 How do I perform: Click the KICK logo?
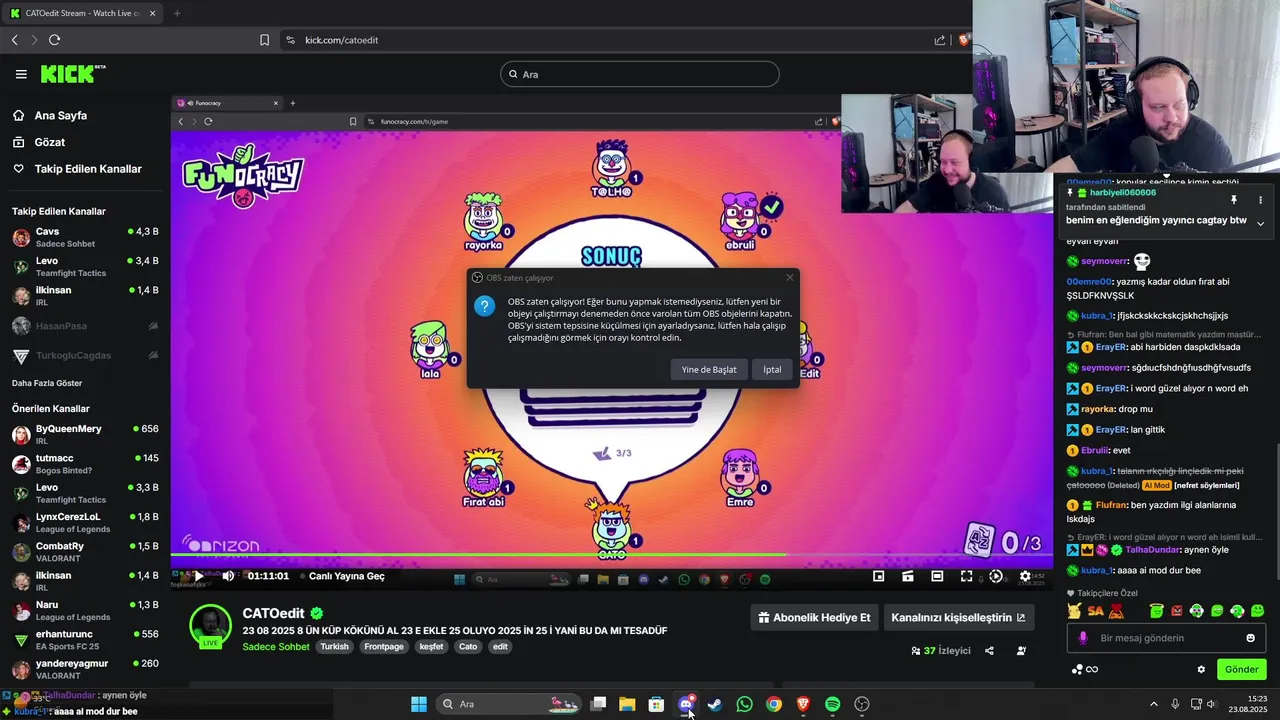73,74
